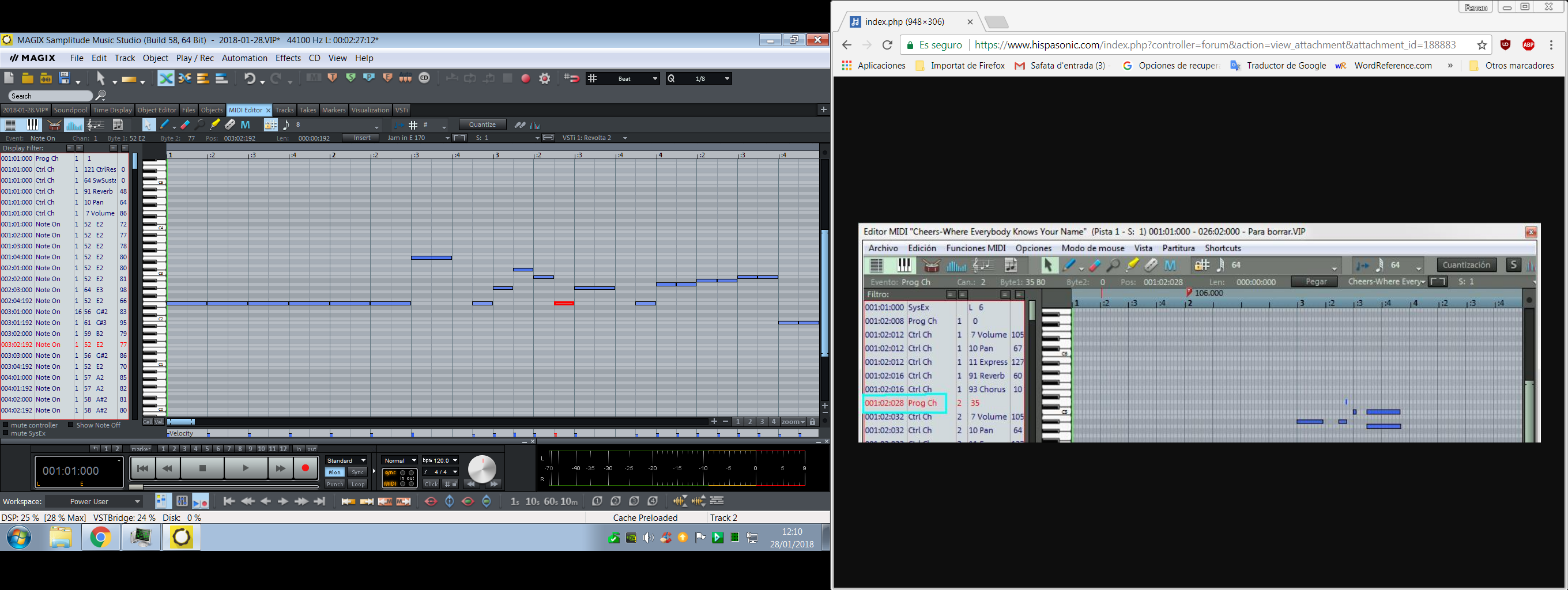
Task: Click the Insert button in event row
Action: 361,138
